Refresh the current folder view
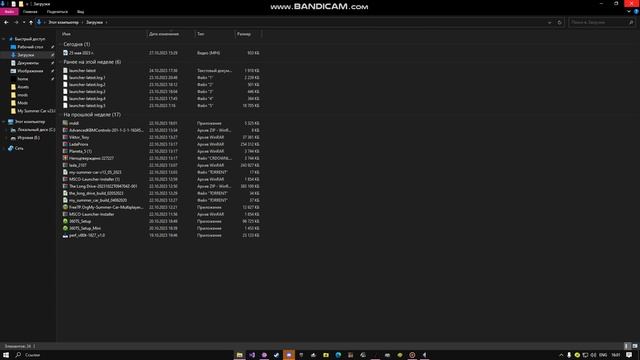 [560, 22]
